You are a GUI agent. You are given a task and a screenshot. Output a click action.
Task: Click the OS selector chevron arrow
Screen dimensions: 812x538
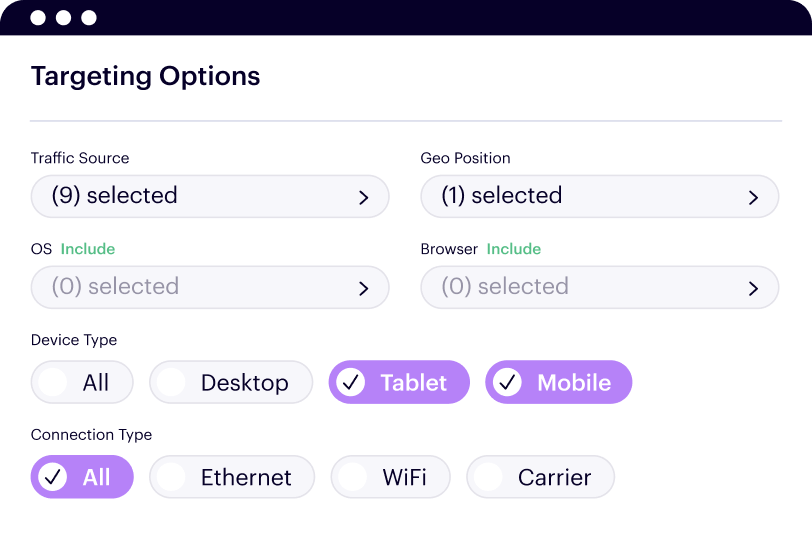[364, 289]
